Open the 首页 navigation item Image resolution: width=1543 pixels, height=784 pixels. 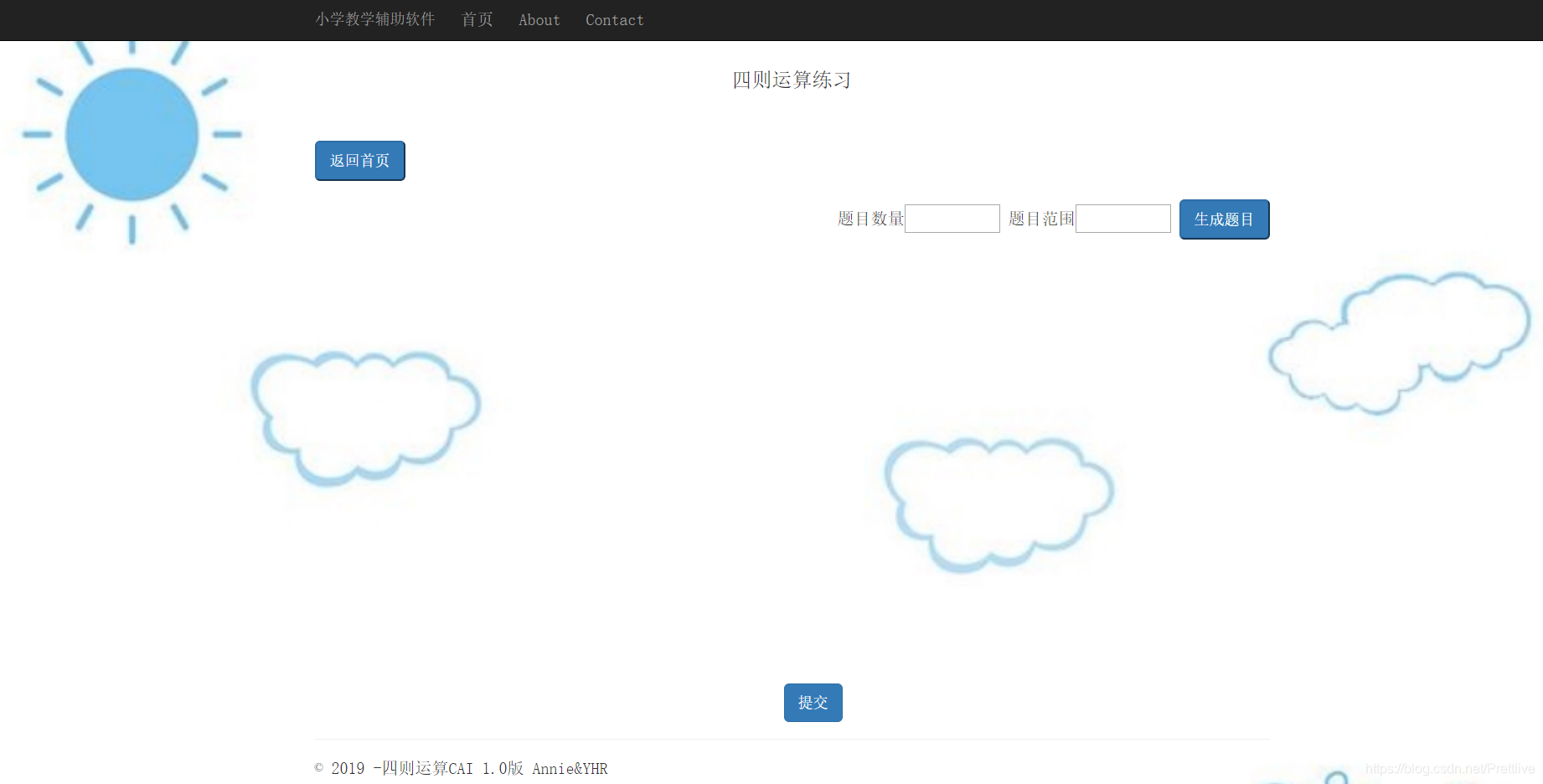tap(477, 20)
